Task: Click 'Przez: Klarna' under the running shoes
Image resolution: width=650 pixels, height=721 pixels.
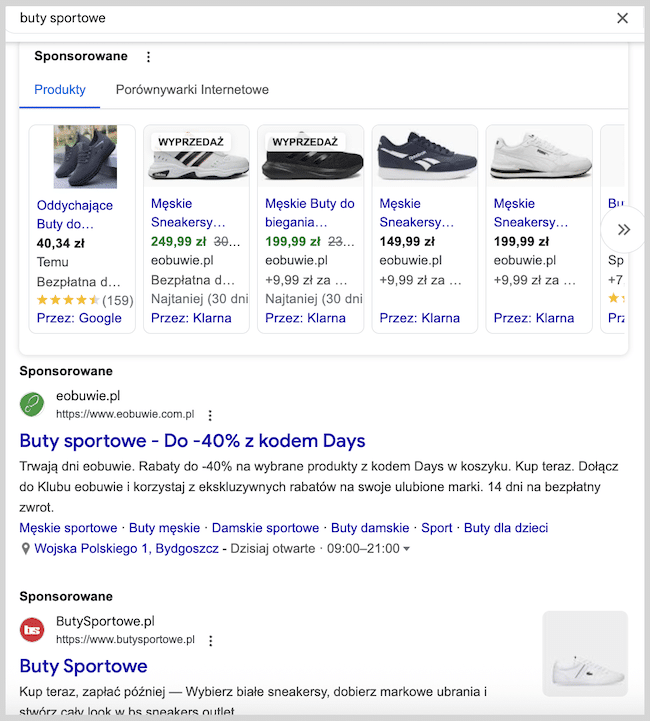Action: (x=305, y=318)
